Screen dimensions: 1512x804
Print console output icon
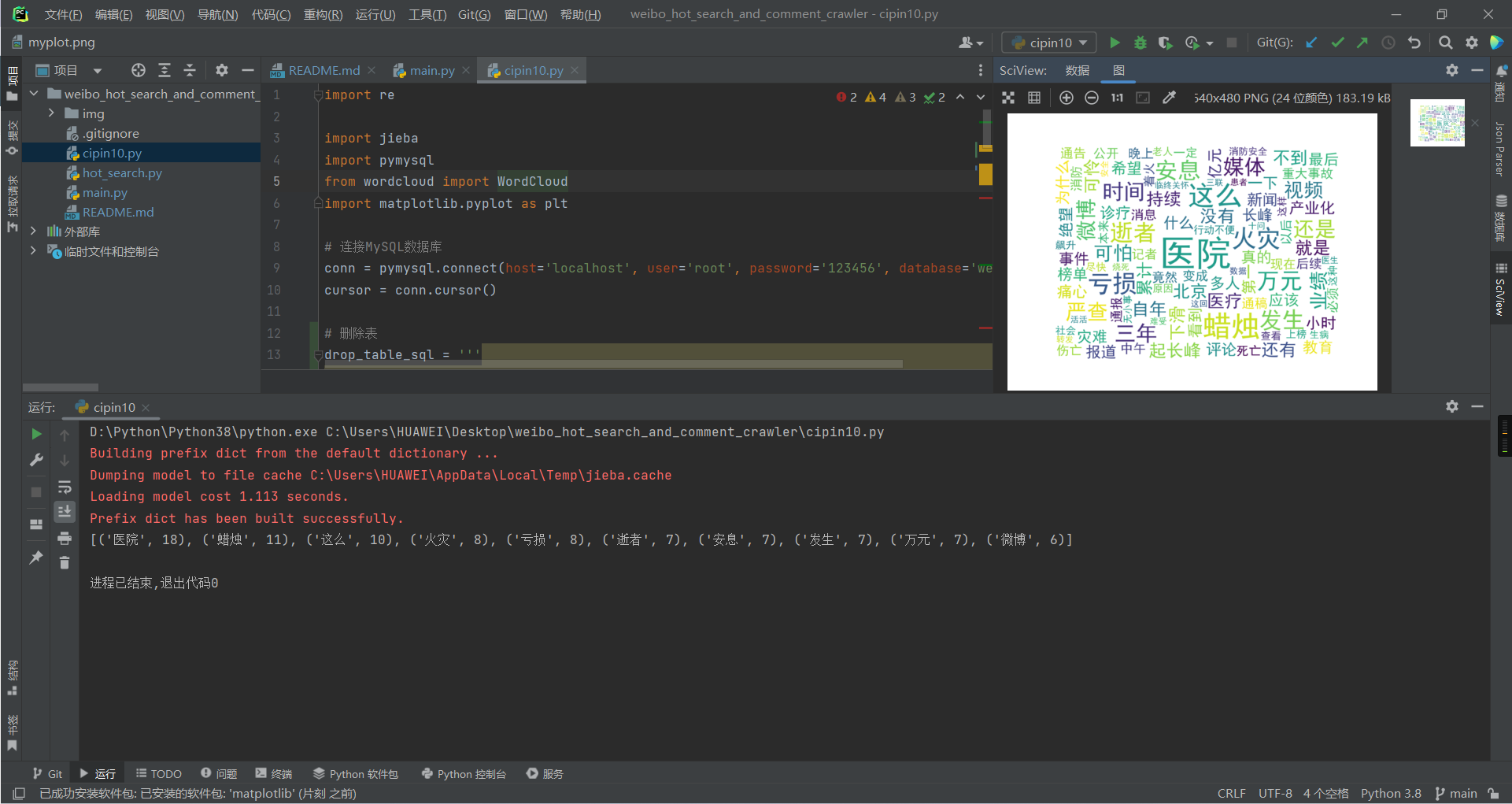coord(65,539)
